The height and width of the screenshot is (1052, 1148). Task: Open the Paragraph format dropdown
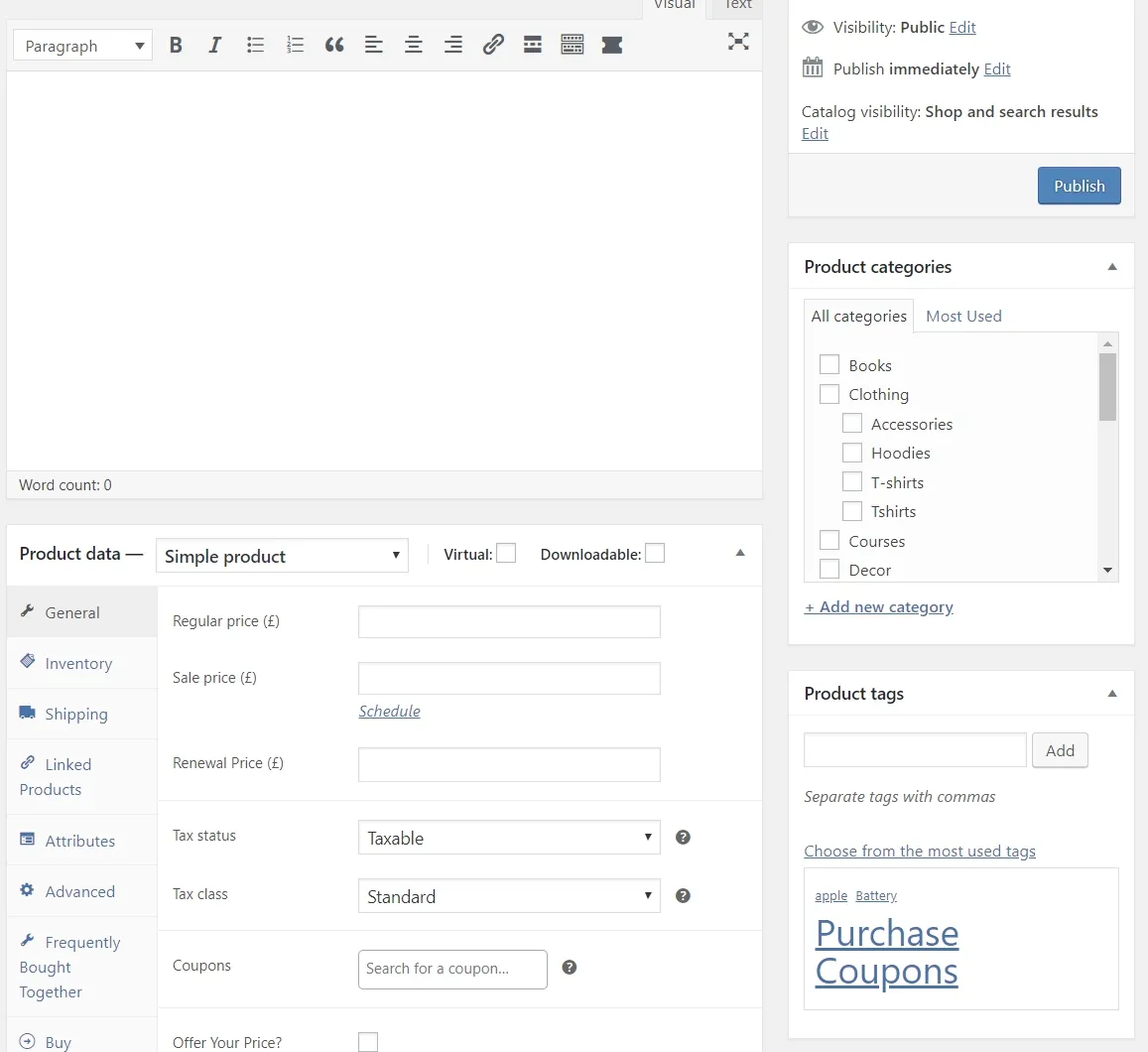click(82, 46)
